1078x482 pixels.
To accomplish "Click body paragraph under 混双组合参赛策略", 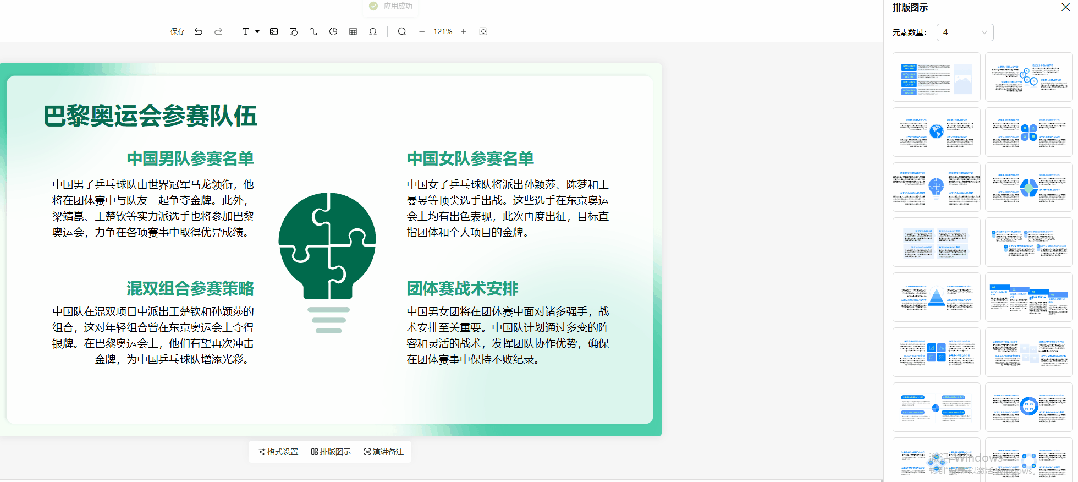I will pyautogui.click(x=153, y=335).
